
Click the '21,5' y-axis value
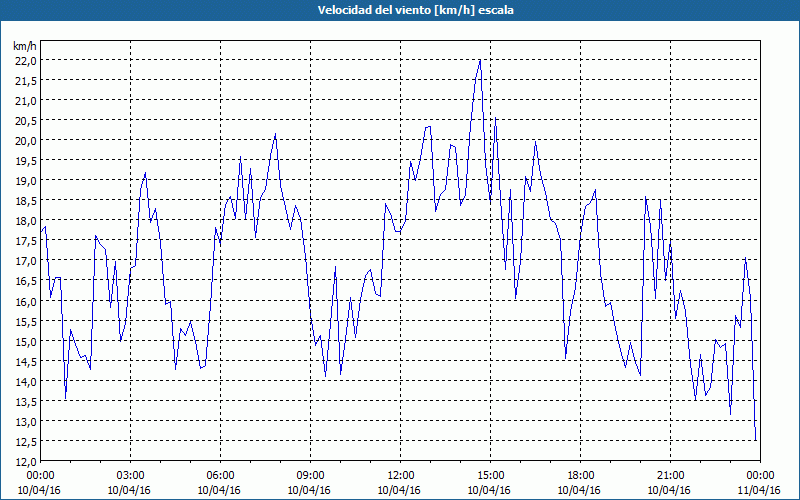tap(26, 80)
